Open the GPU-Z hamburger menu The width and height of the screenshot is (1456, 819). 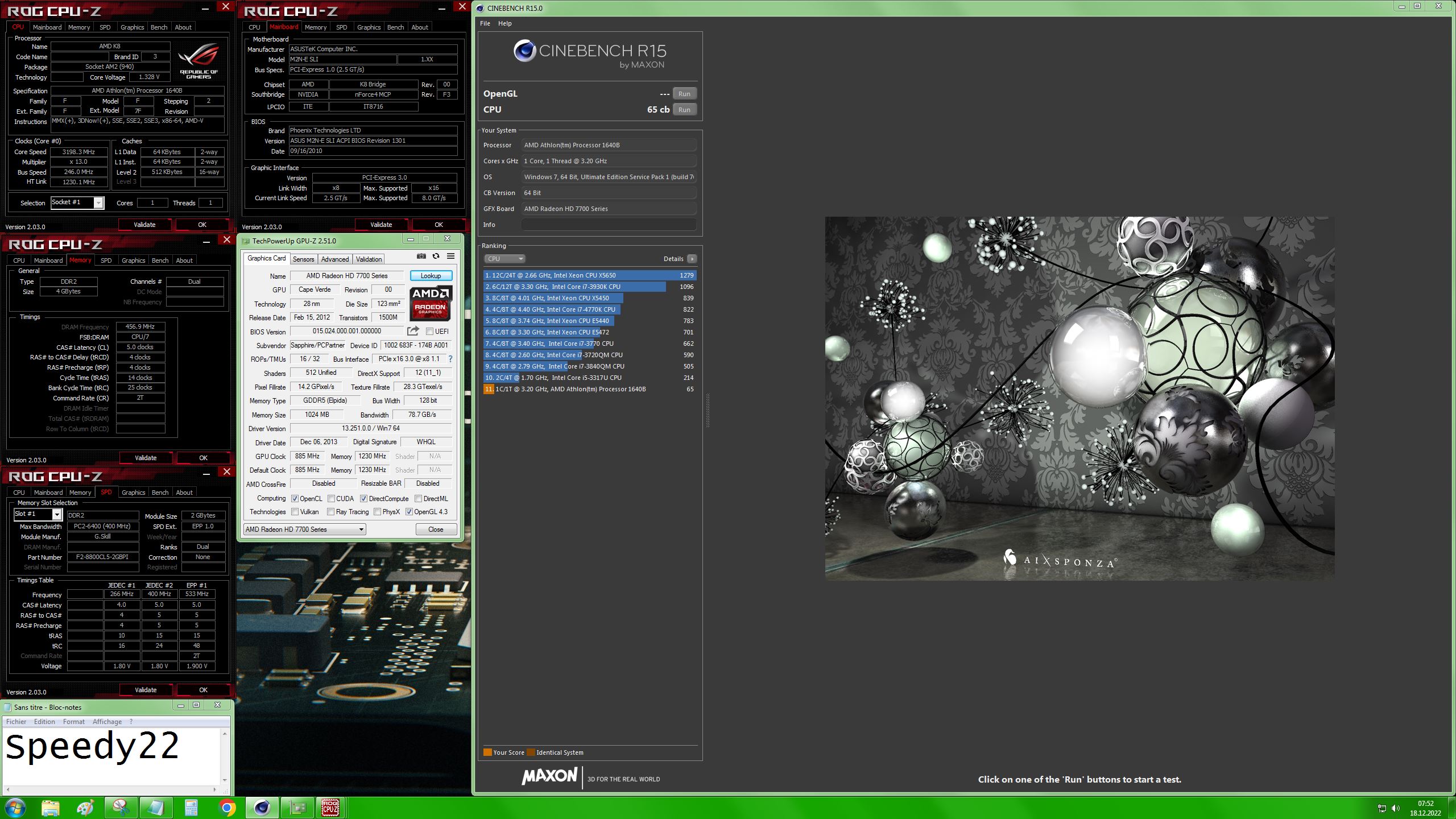[x=450, y=257]
